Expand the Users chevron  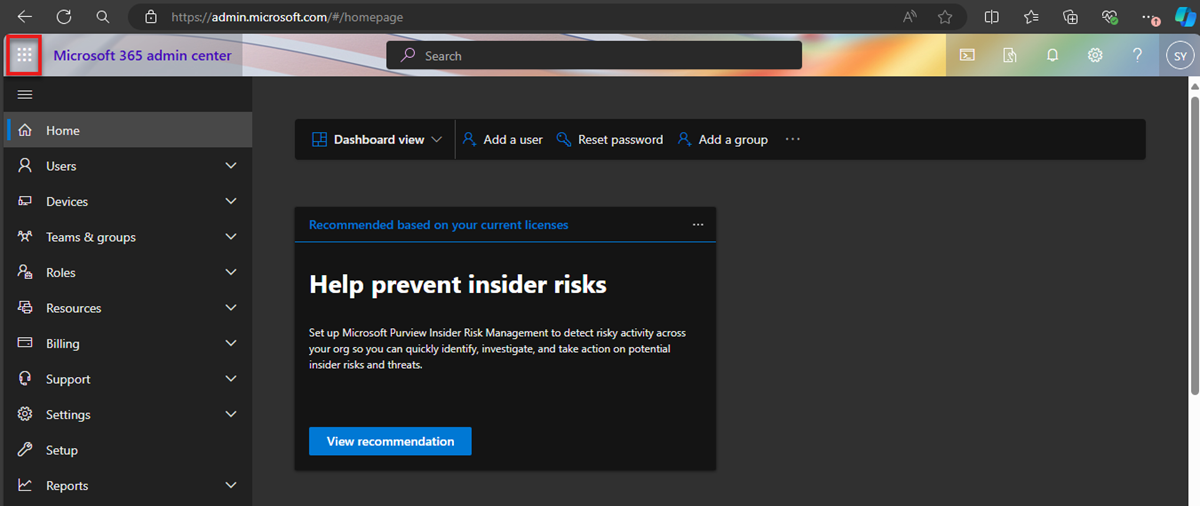click(x=231, y=166)
